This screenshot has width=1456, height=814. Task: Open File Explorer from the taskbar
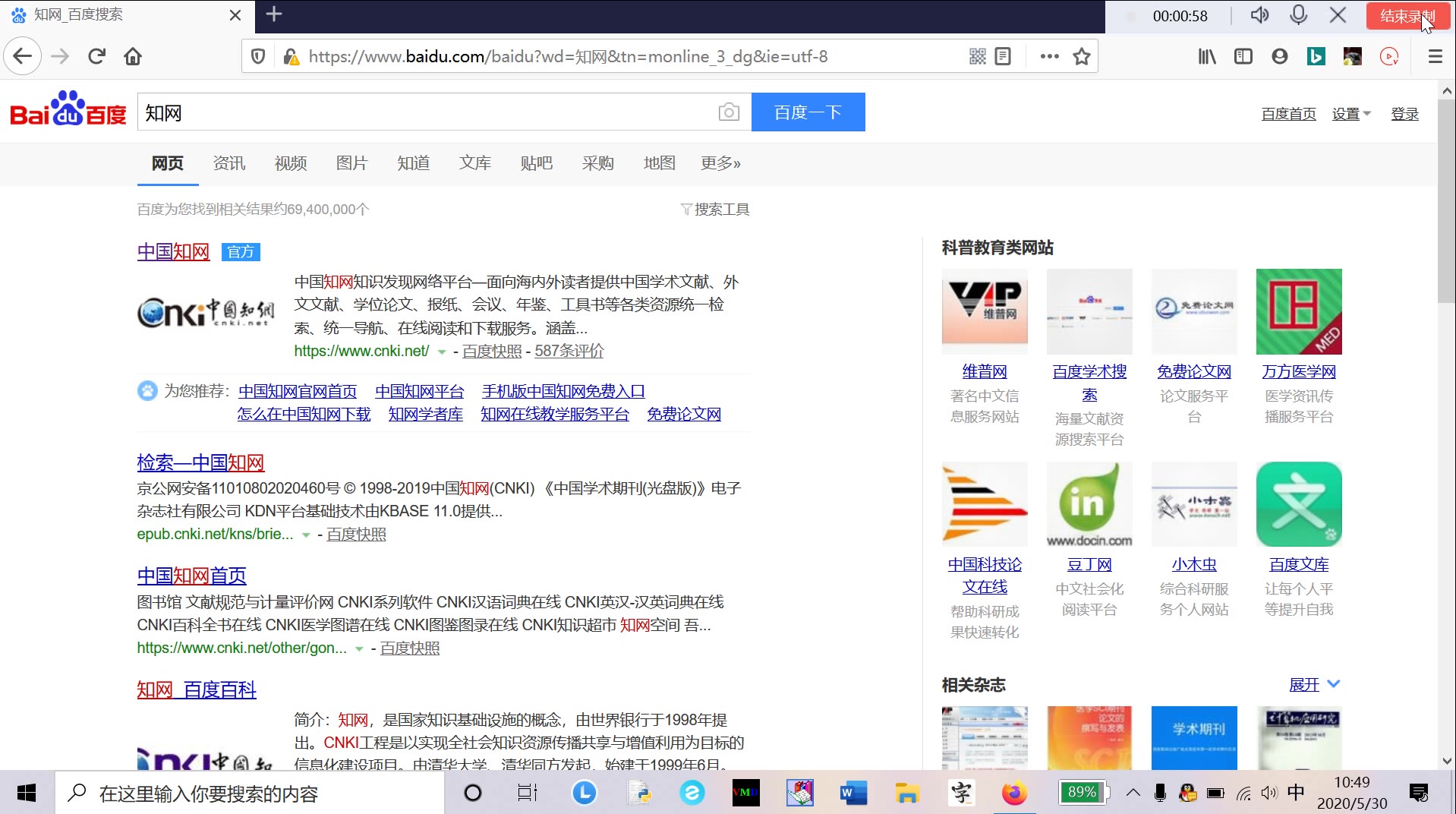tap(907, 793)
